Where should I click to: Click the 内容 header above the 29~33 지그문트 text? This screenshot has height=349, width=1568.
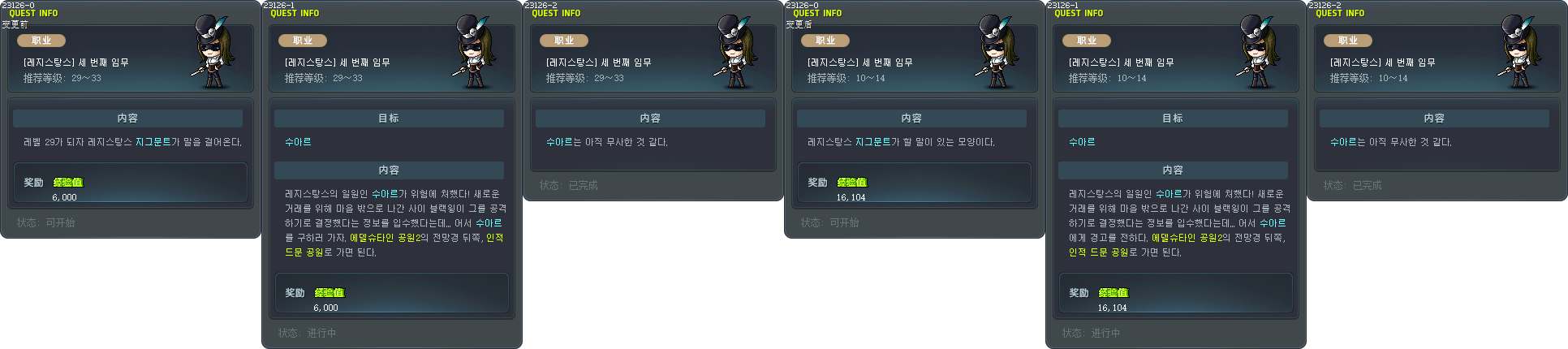[x=127, y=118]
